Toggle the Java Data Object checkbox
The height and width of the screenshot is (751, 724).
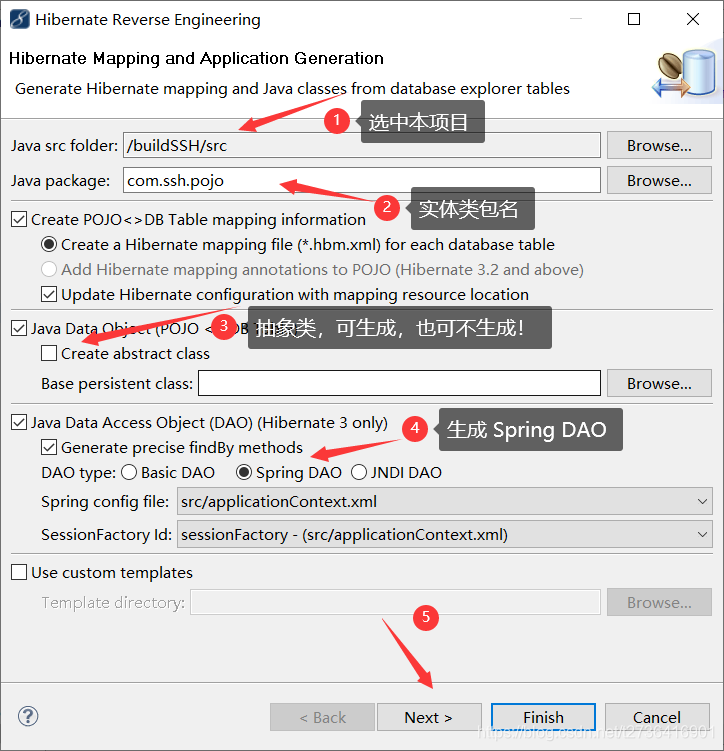(19, 329)
